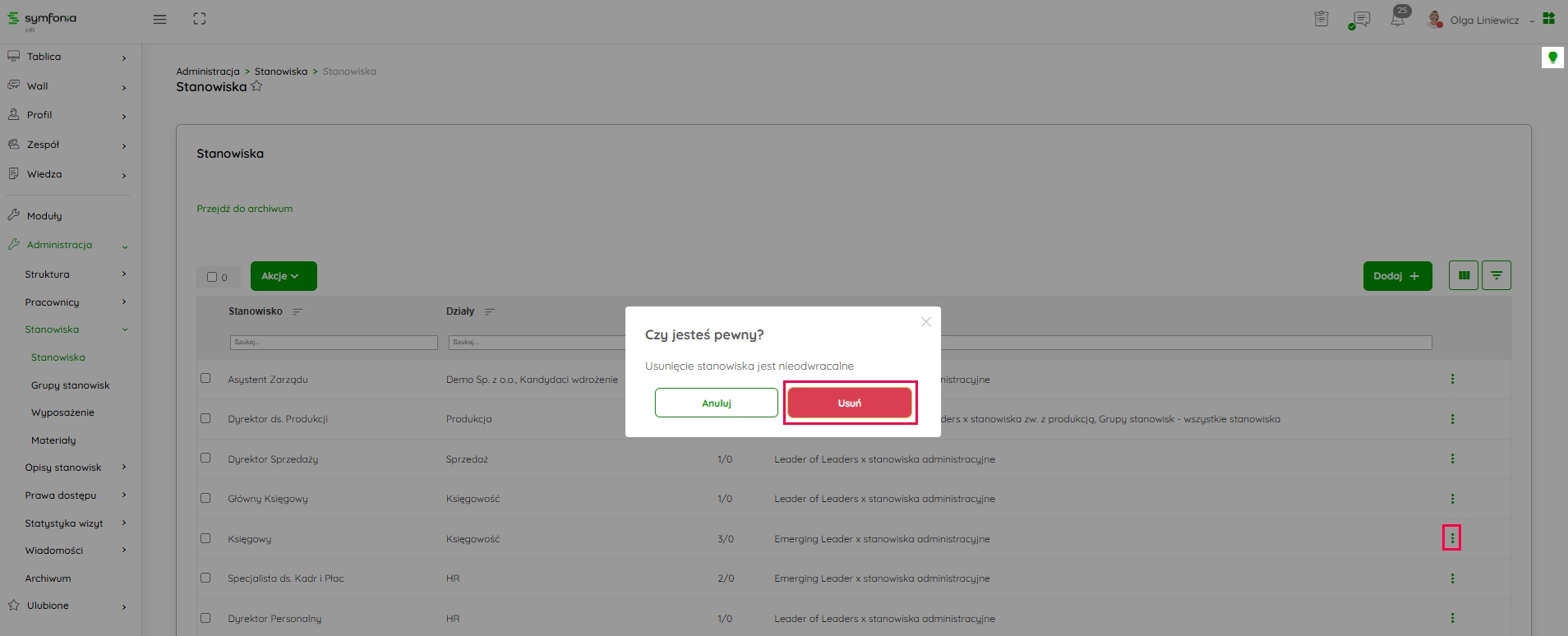Open Wyposażenie sidebar item

pyautogui.click(x=62, y=412)
